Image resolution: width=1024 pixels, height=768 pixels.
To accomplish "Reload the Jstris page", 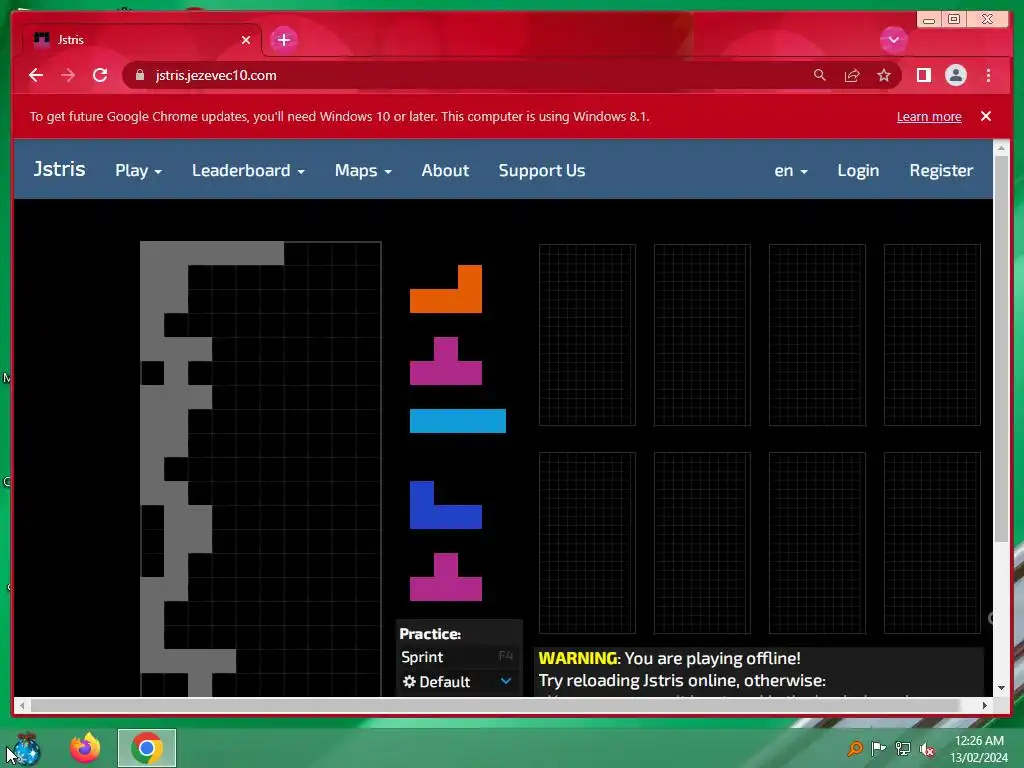I will (x=100, y=75).
